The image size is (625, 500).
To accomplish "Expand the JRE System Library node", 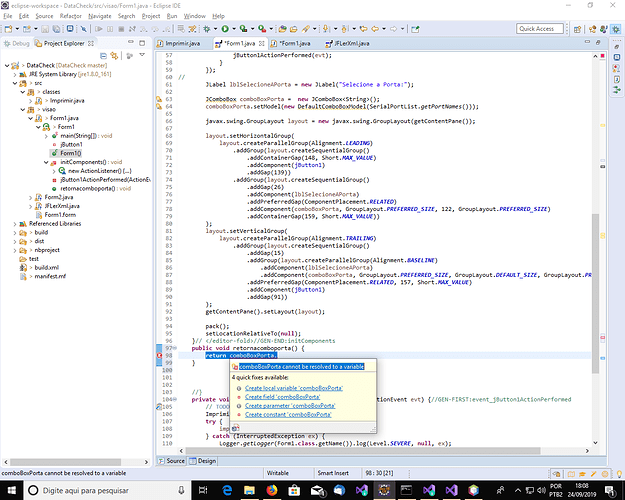I will click(x=15, y=74).
